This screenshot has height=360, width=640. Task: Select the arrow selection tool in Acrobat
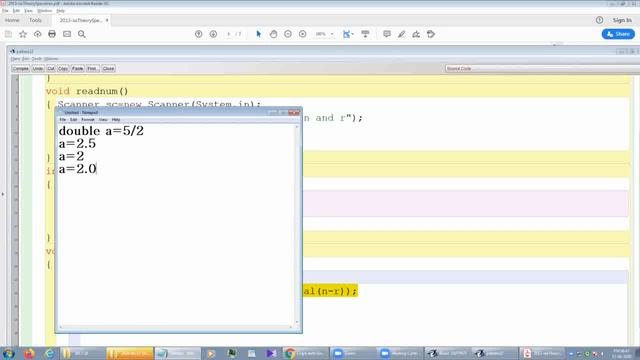[x=258, y=34]
